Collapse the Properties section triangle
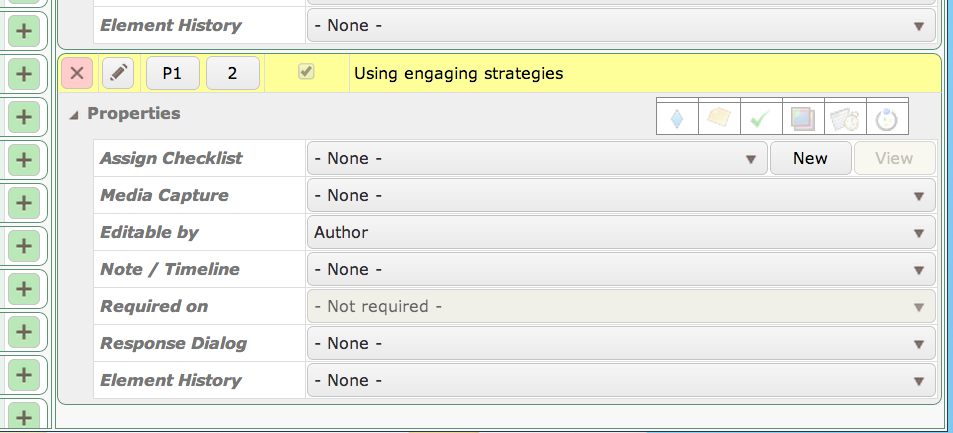The height and width of the screenshot is (433, 953). tap(74, 115)
